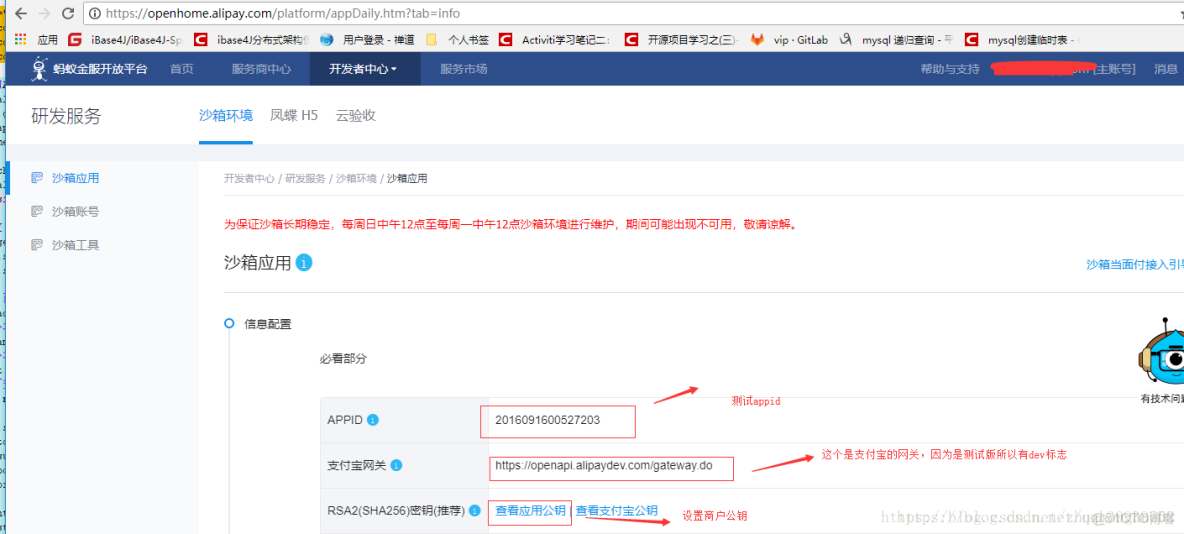Viewport: 1184px width, 534px height.
Task: Click the icon beside 沙箱账号
Action: (36, 211)
